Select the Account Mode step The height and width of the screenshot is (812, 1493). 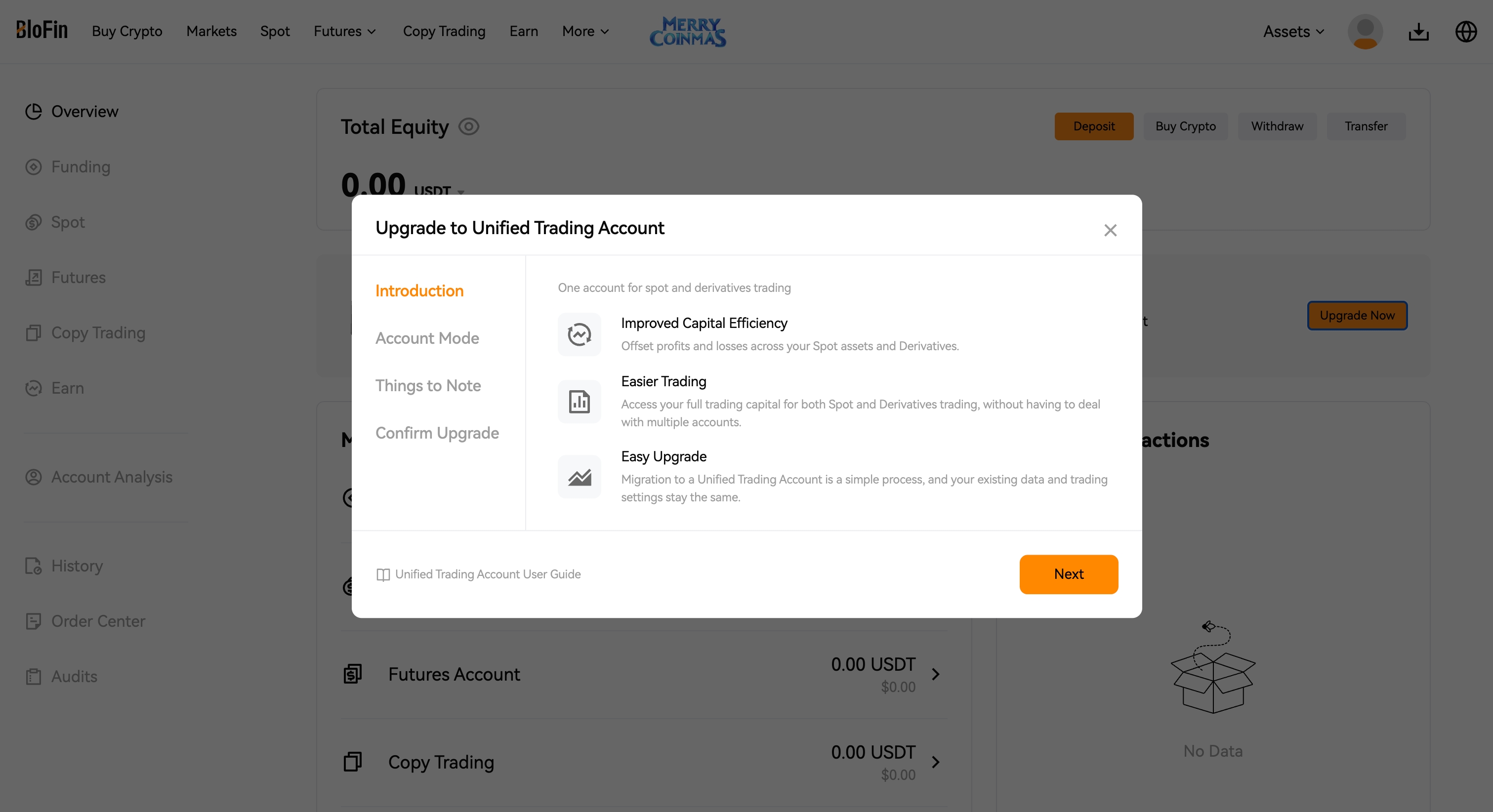click(427, 338)
